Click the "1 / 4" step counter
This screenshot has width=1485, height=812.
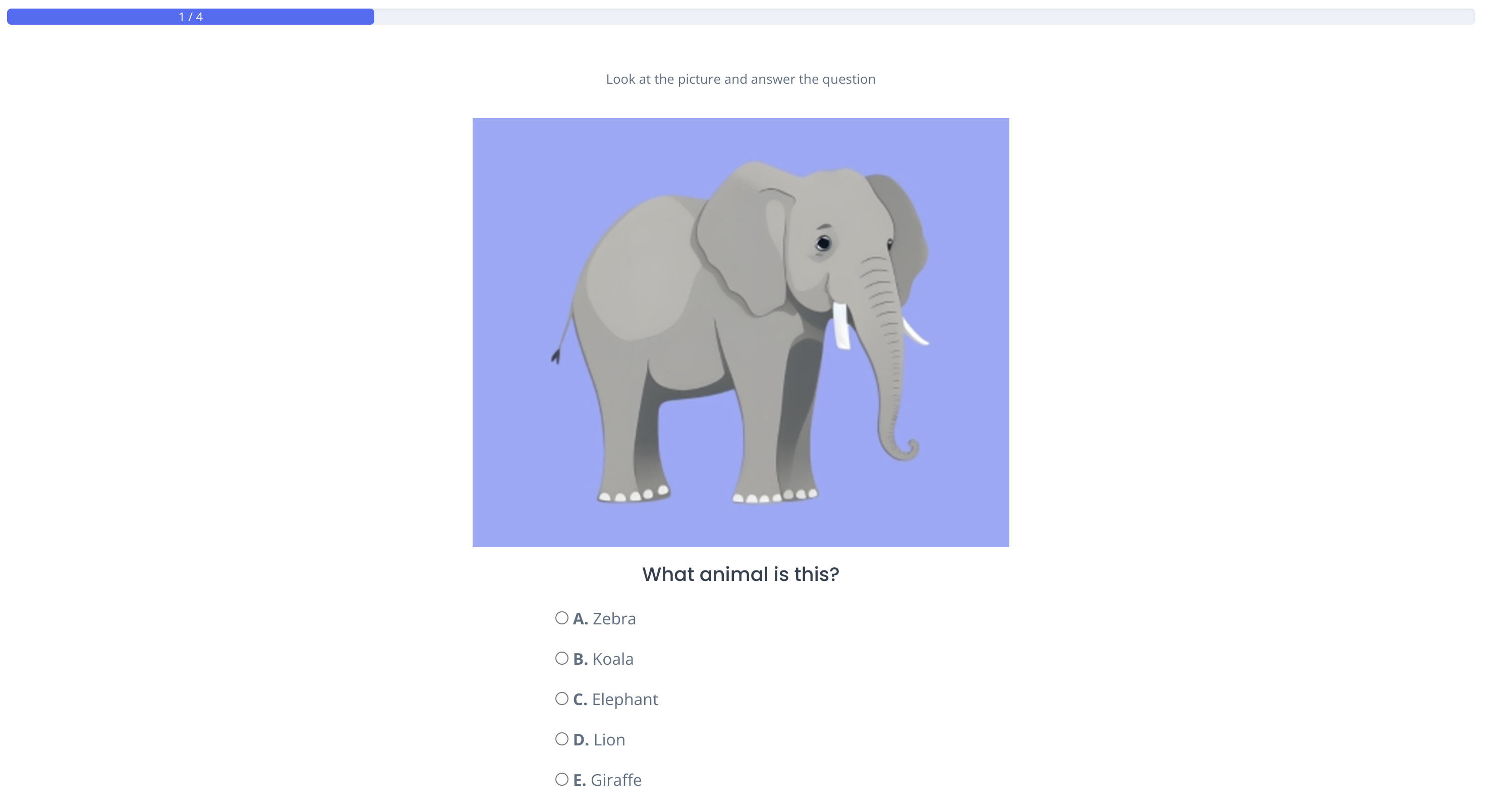coord(191,17)
